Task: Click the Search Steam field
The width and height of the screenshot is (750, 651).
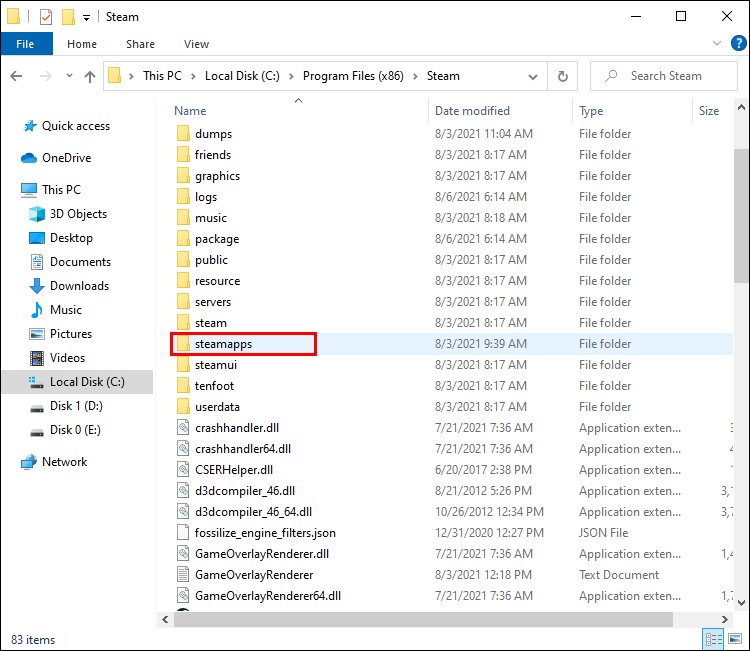Action: tap(664, 76)
